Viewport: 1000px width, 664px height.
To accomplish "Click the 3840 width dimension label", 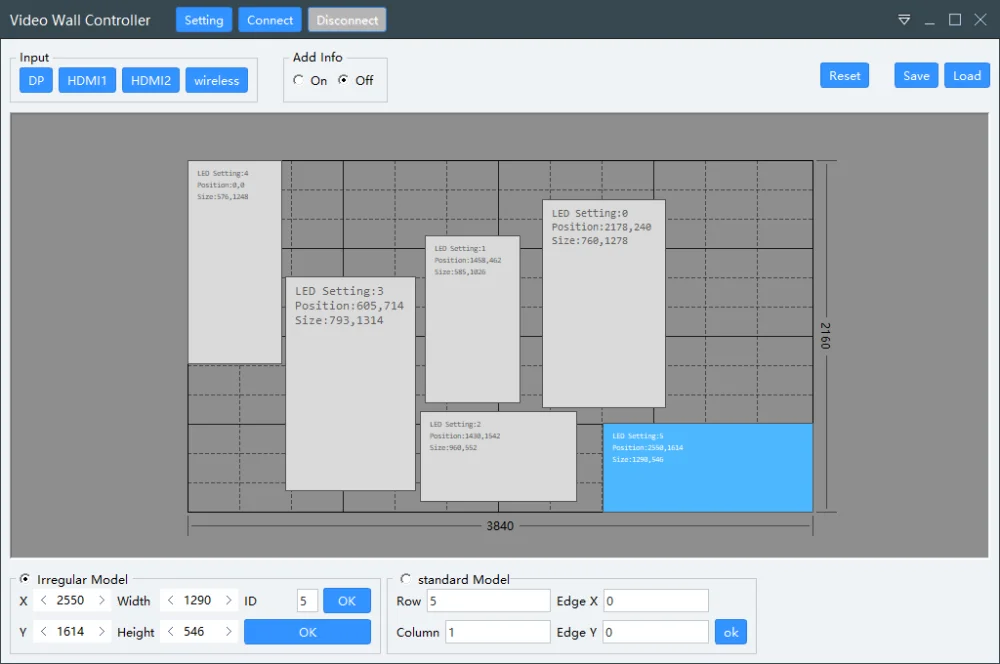I will (500, 526).
